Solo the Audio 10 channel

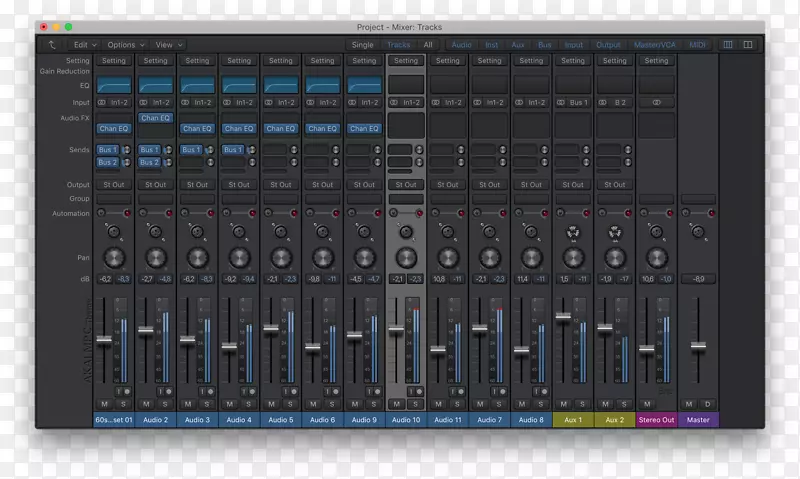coord(414,404)
